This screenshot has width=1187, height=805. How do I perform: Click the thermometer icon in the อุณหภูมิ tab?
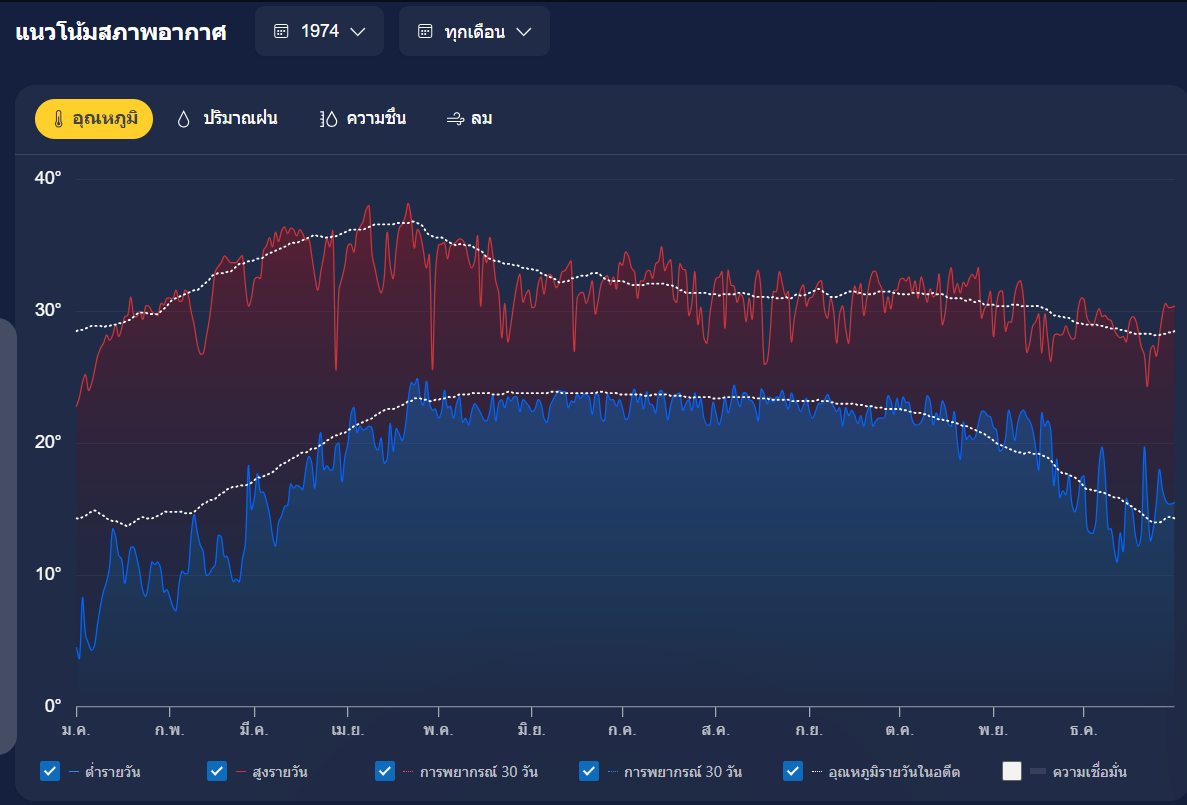pos(59,119)
